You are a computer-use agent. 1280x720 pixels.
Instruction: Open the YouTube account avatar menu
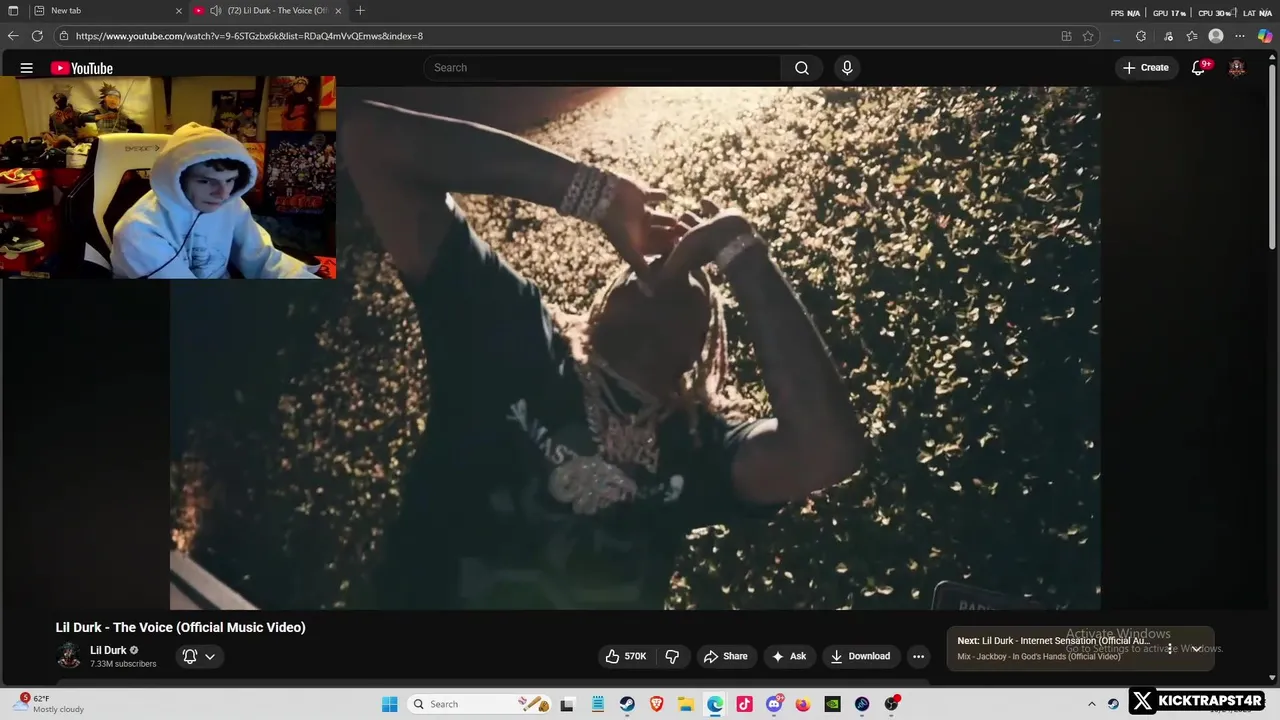[1237, 68]
